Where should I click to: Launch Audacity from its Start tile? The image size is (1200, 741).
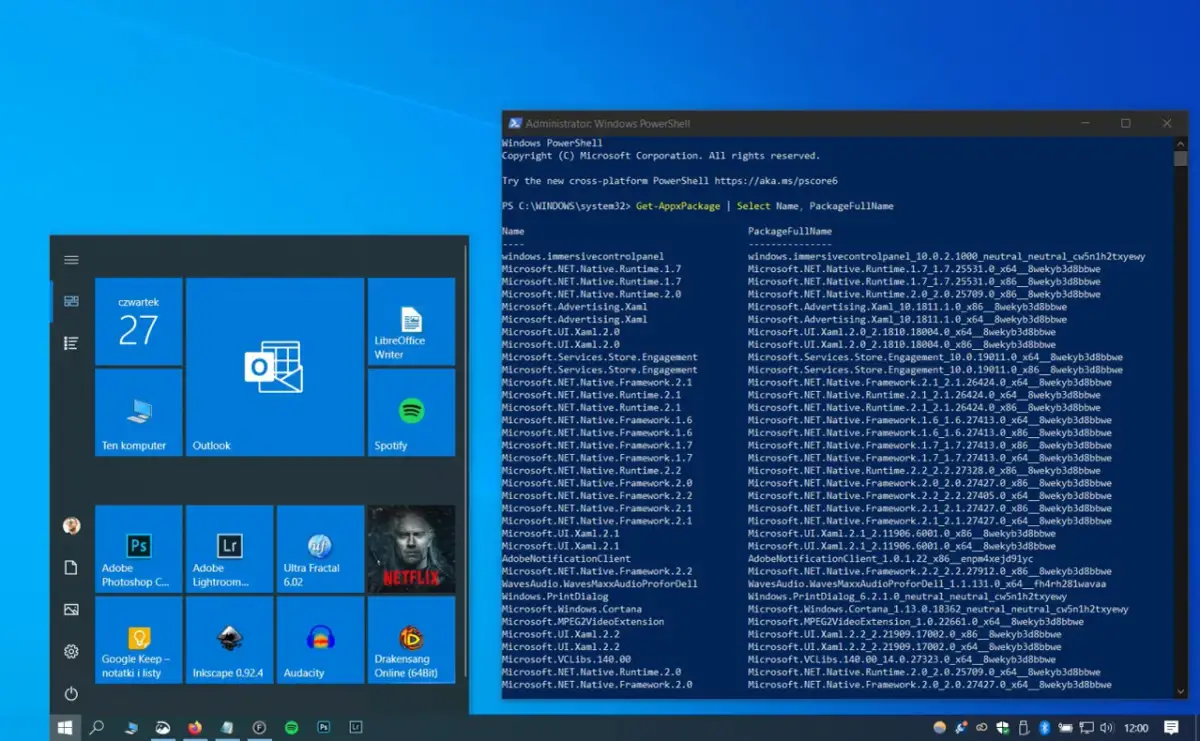pyautogui.click(x=320, y=640)
